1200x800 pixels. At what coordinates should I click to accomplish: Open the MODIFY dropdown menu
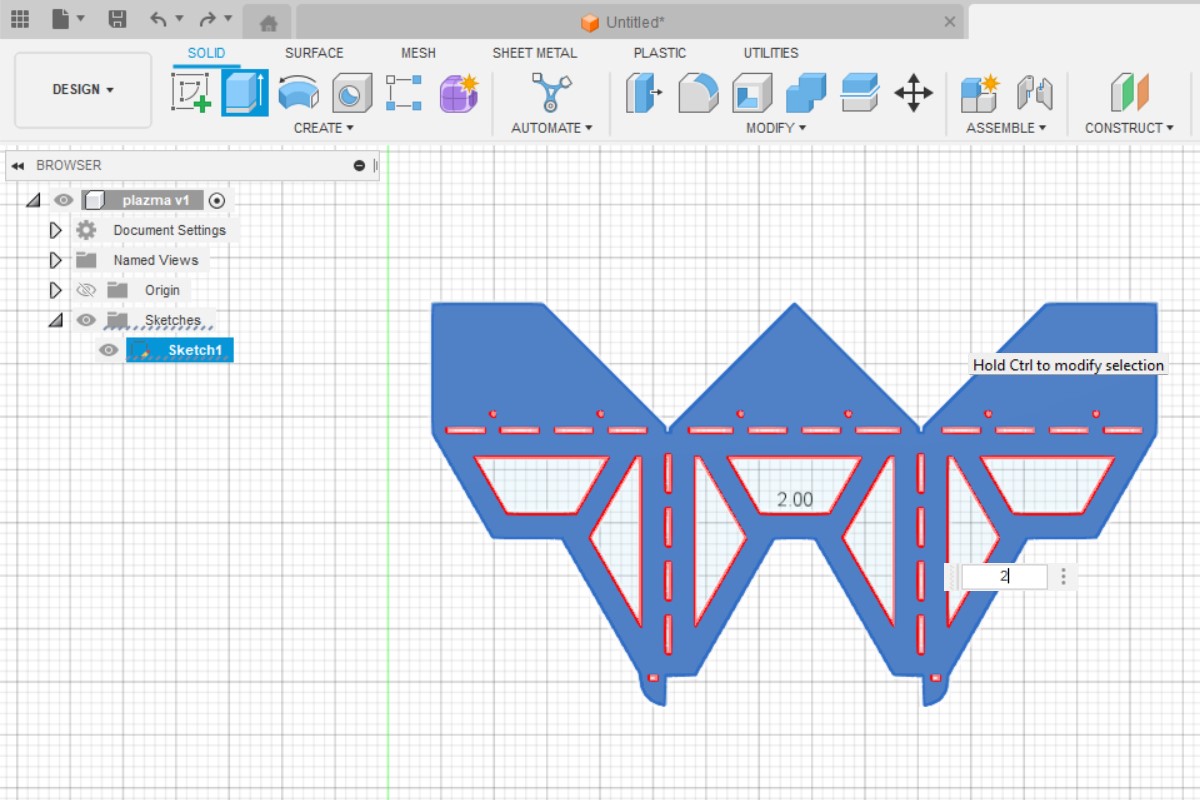pos(776,128)
